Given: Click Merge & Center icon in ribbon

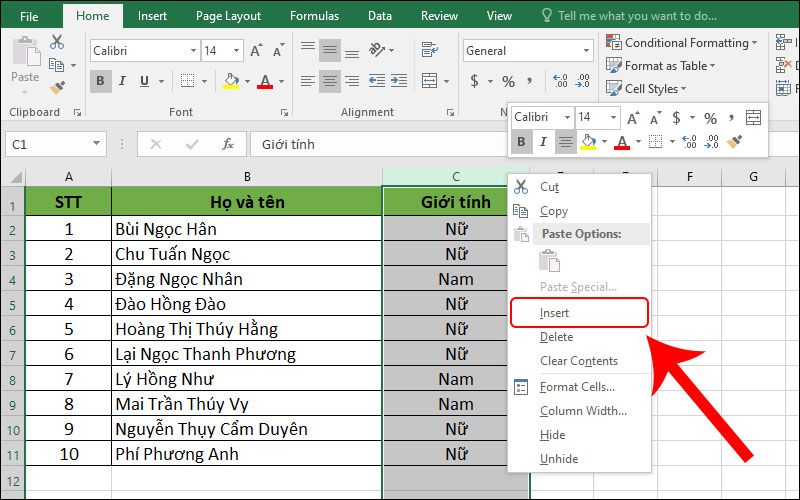Looking at the screenshot, I should (430, 81).
